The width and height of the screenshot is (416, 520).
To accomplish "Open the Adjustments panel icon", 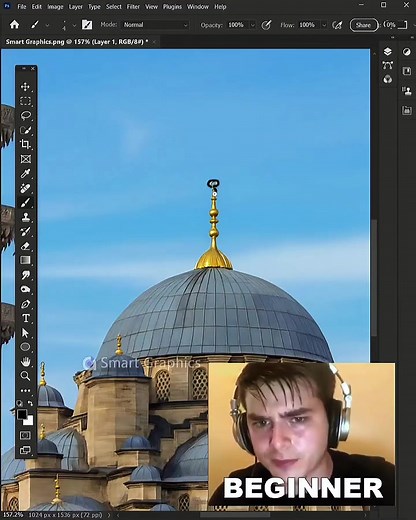I will [x=407, y=52].
